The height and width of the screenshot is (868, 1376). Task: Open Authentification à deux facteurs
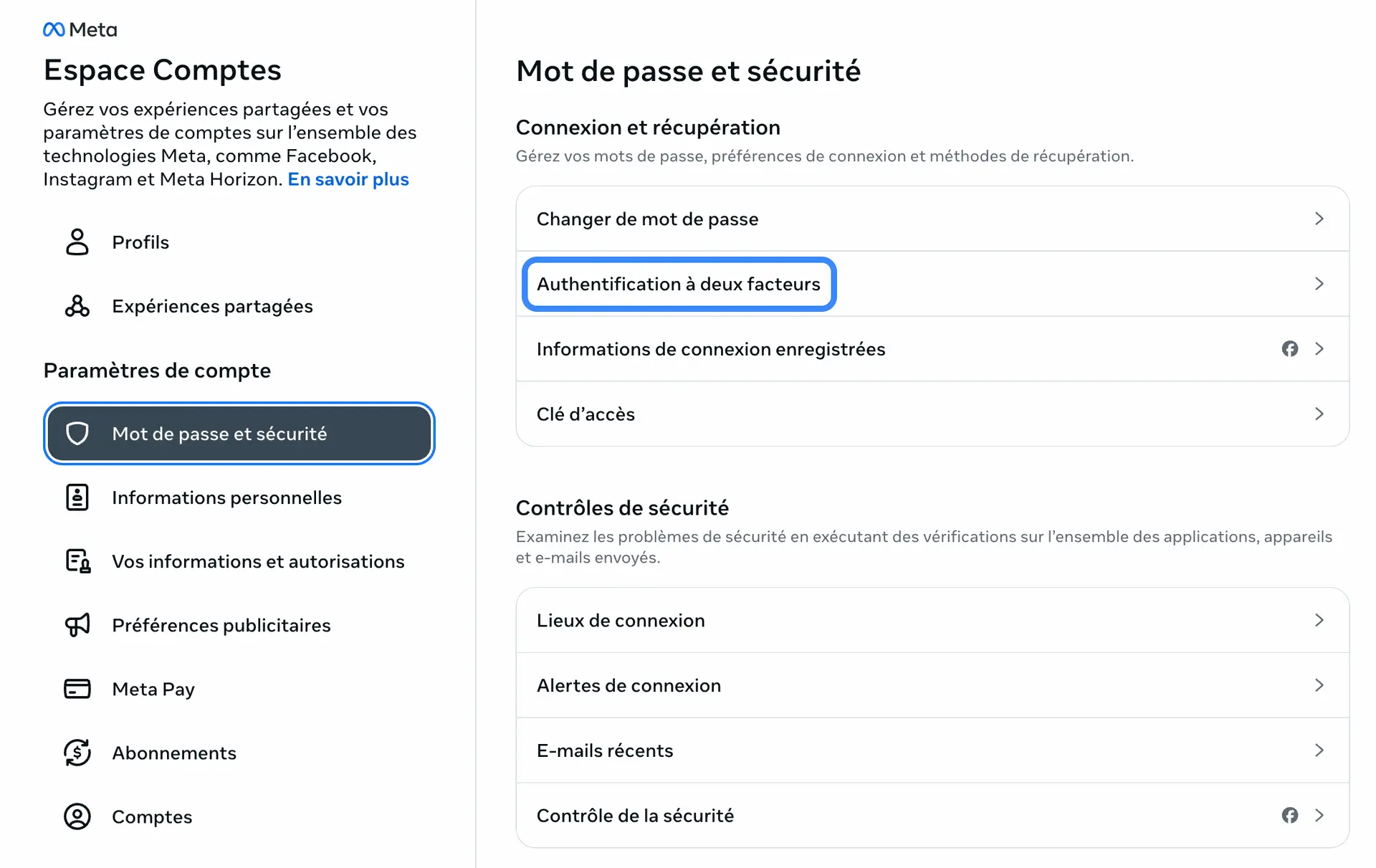pos(678,284)
